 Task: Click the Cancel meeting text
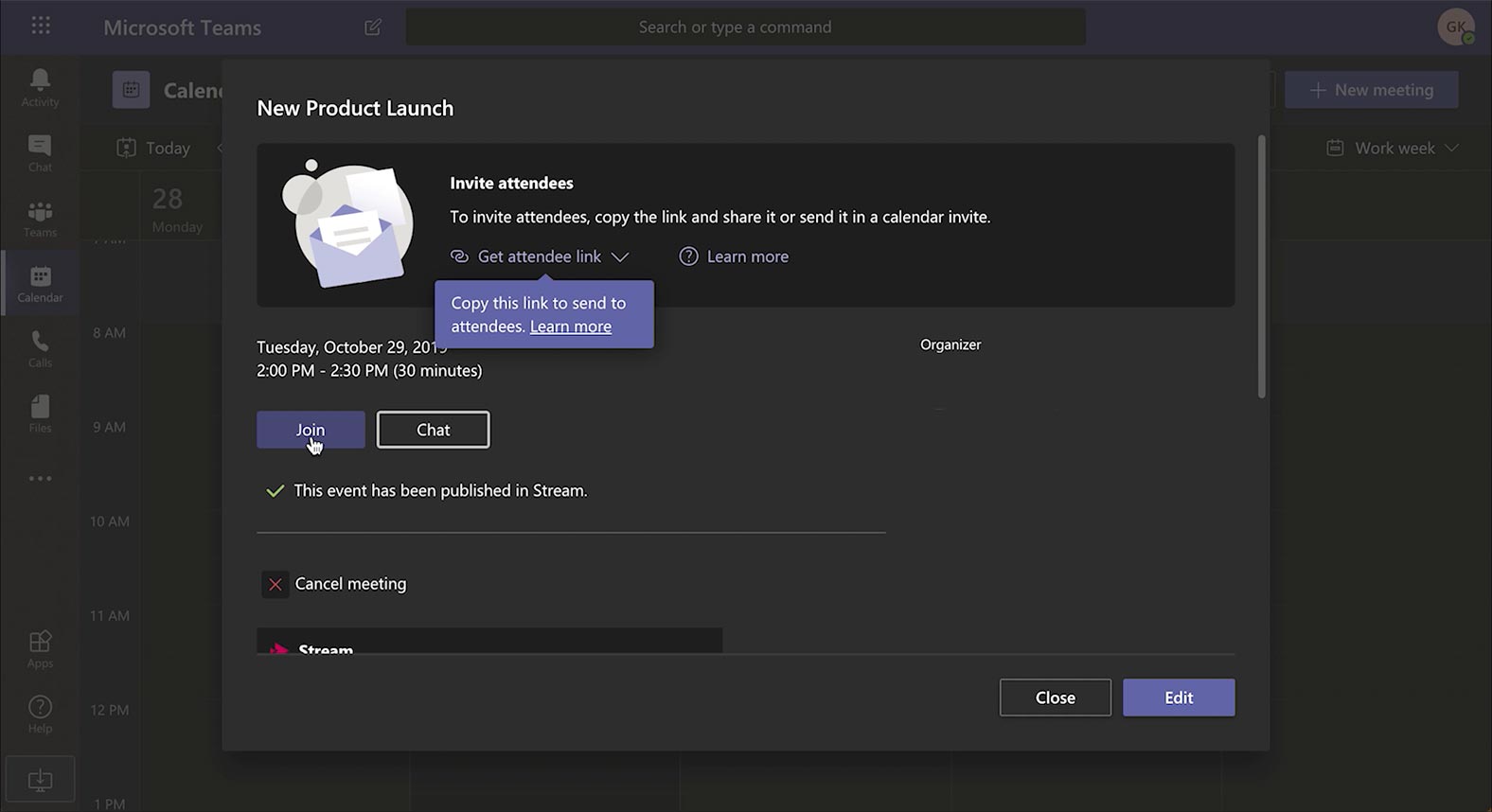pos(350,584)
